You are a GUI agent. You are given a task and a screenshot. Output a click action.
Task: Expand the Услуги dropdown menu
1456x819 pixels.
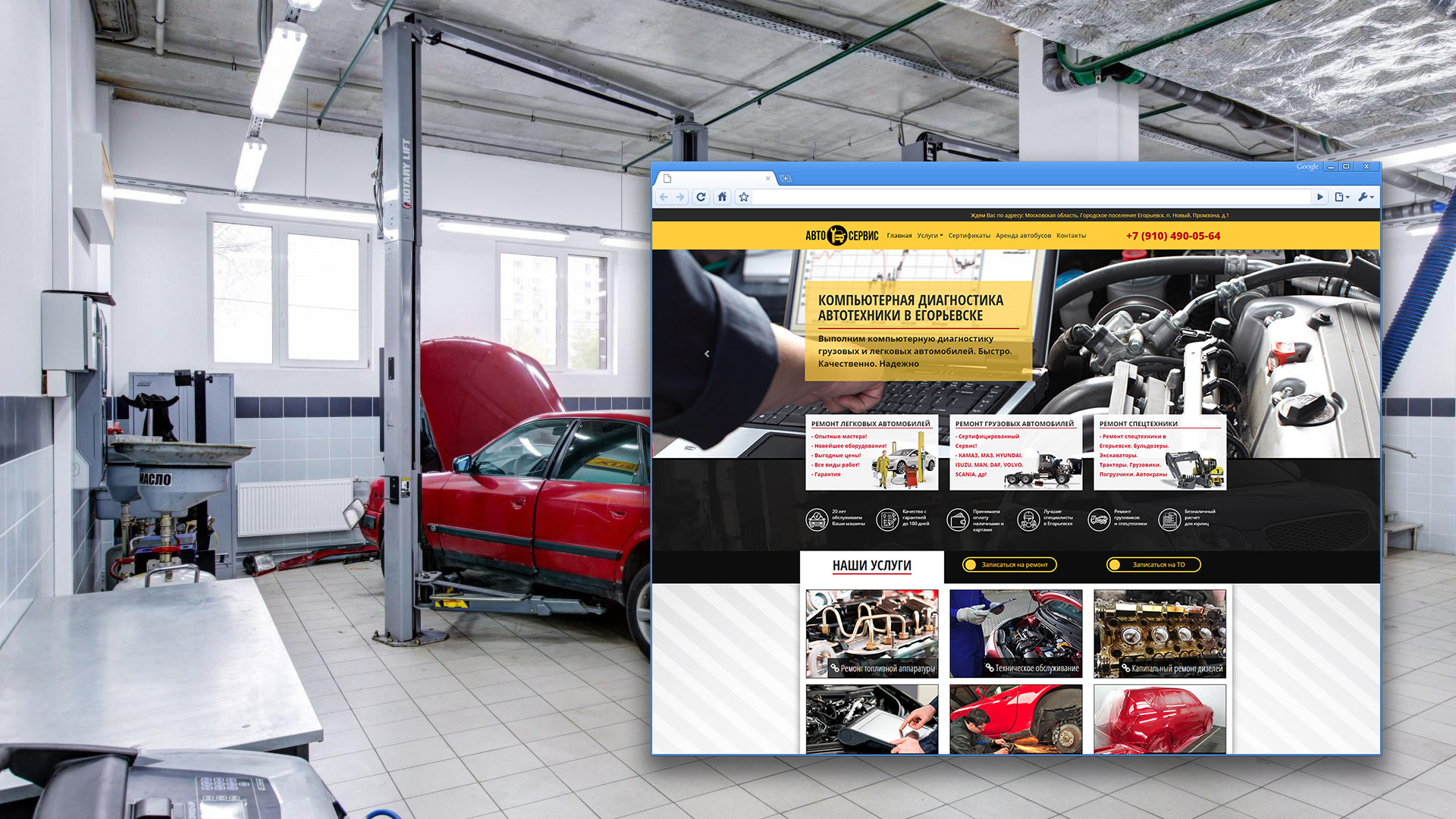pyautogui.click(x=930, y=236)
